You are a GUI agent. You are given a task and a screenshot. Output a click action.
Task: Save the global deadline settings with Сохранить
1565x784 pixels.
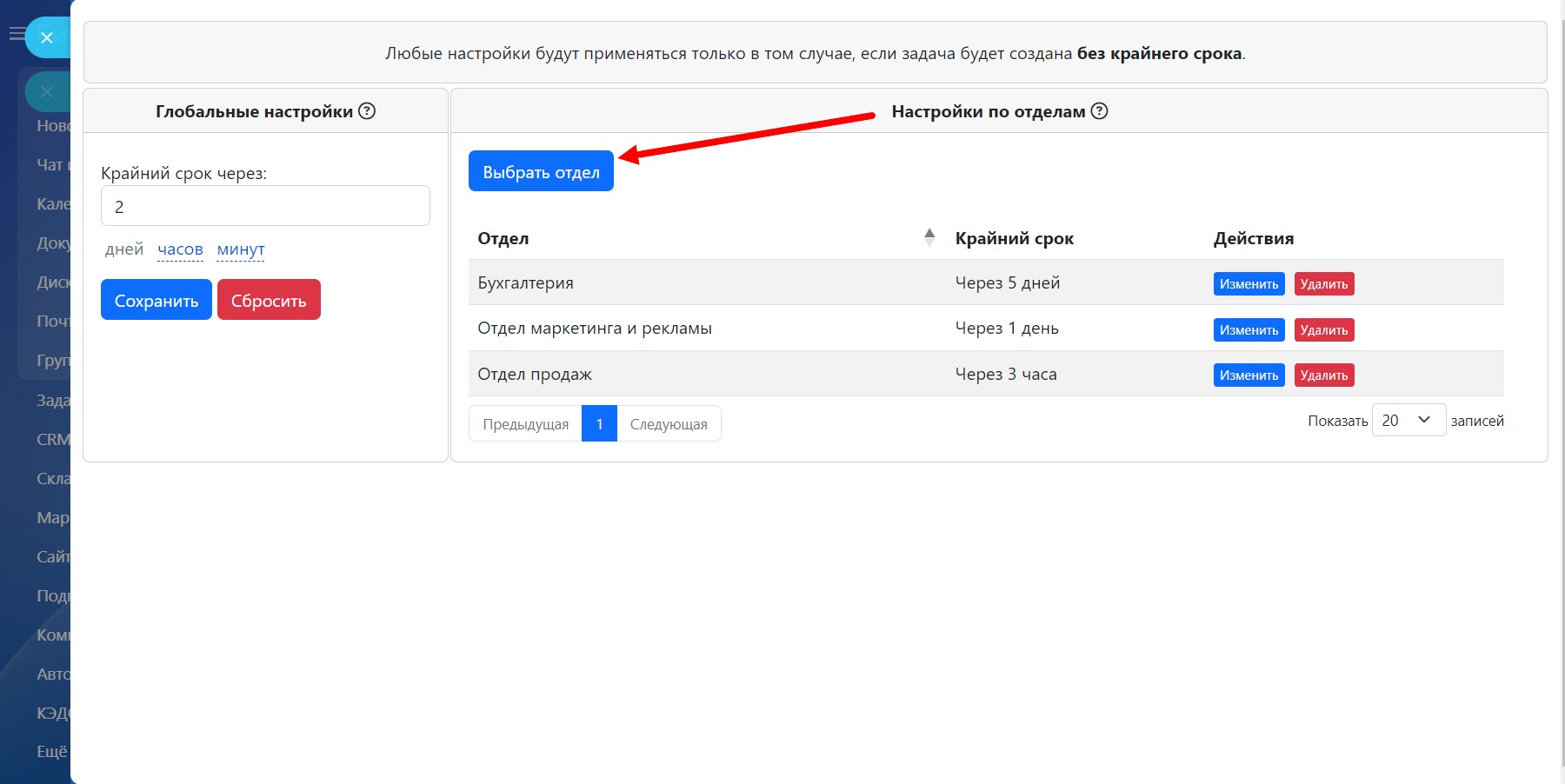[x=156, y=300]
